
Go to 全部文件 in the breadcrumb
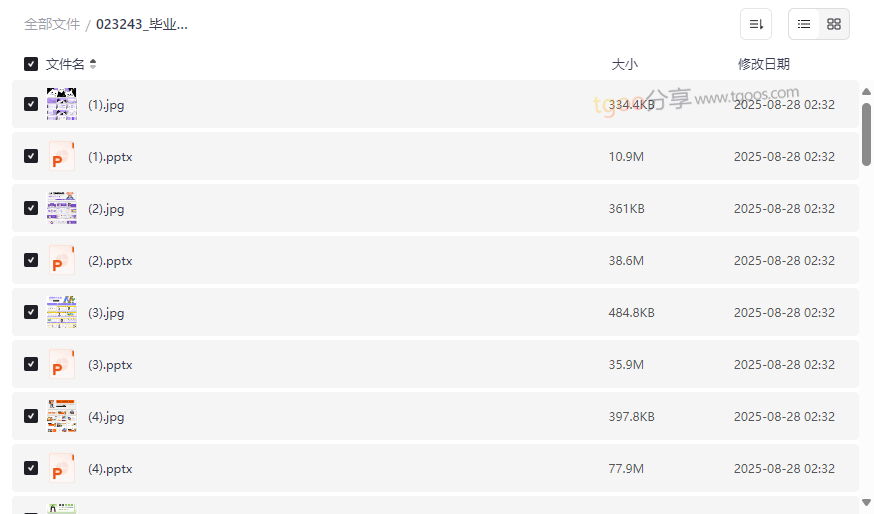(52, 24)
